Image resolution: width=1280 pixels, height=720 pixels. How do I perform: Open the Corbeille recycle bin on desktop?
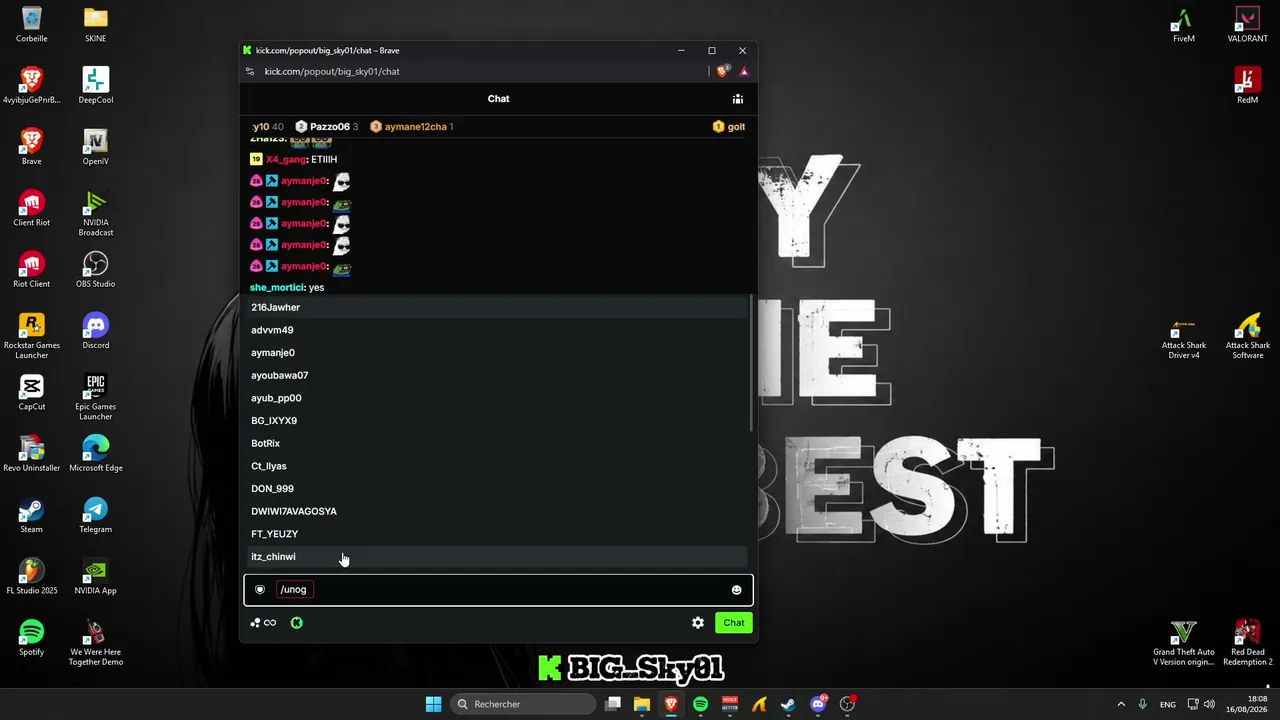point(32,26)
